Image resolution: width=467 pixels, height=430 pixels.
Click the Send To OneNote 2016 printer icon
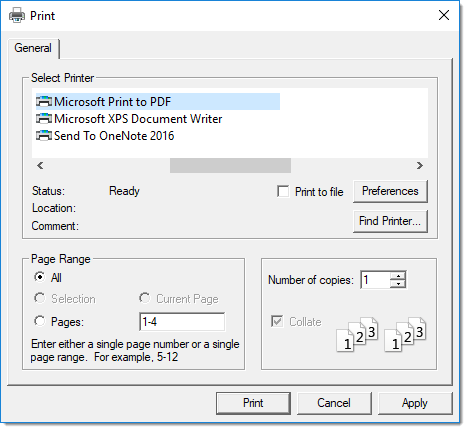44,136
